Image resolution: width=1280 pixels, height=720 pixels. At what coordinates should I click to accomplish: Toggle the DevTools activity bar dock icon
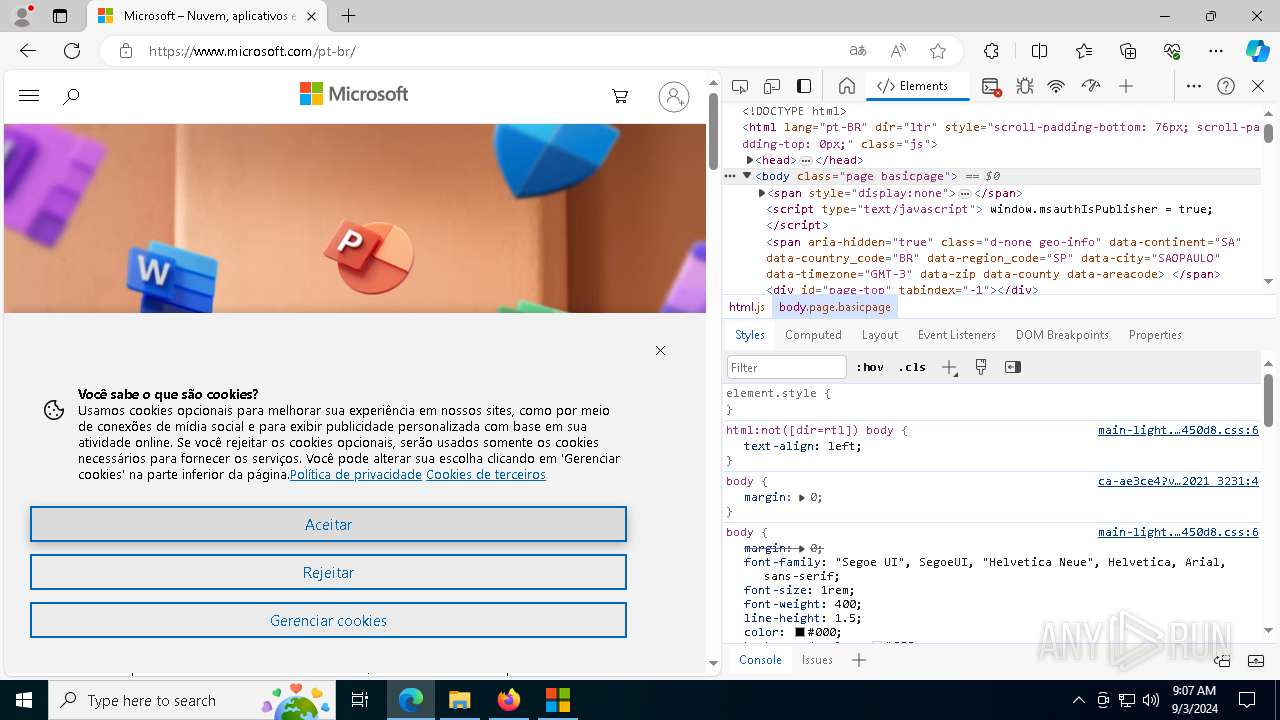[x=804, y=86]
